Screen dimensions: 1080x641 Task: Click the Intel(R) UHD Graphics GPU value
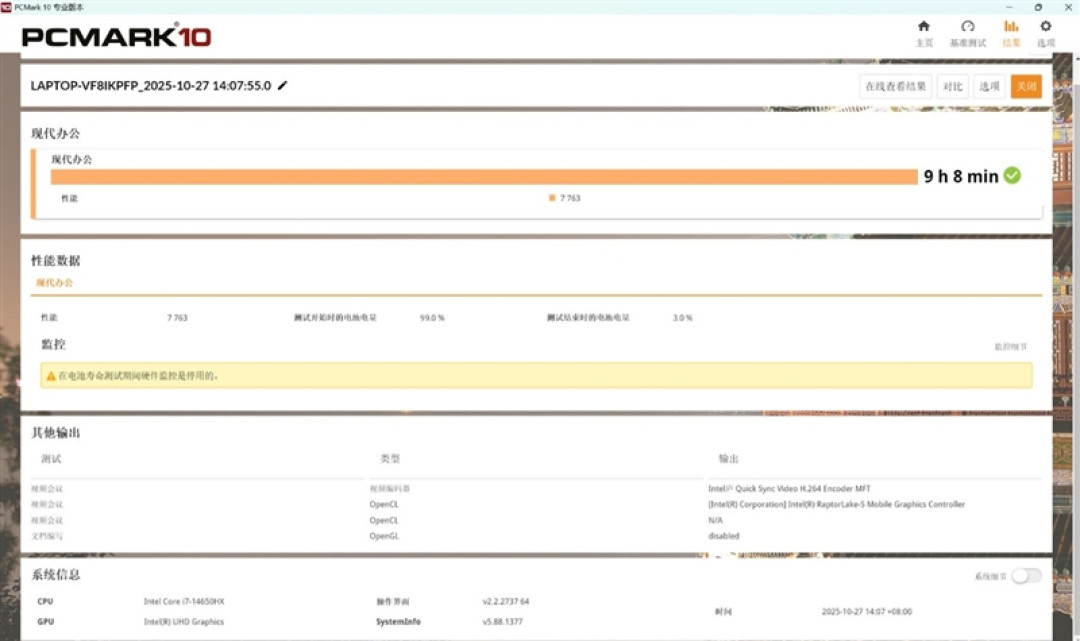click(184, 621)
